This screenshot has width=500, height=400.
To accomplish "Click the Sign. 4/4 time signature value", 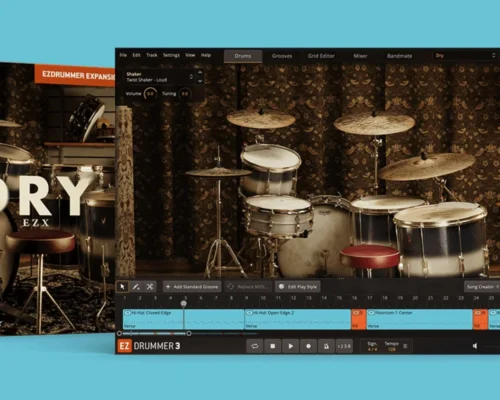I will point(372,349).
